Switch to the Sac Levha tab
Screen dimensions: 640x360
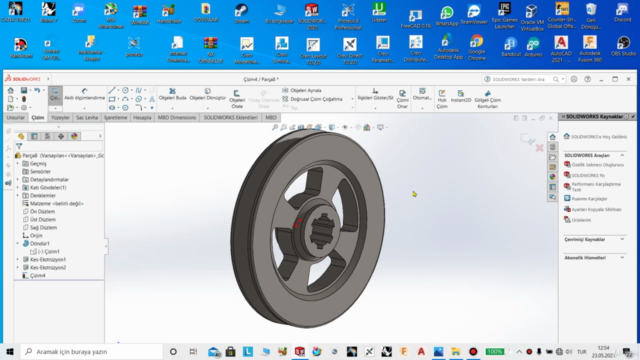coord(87,118)
